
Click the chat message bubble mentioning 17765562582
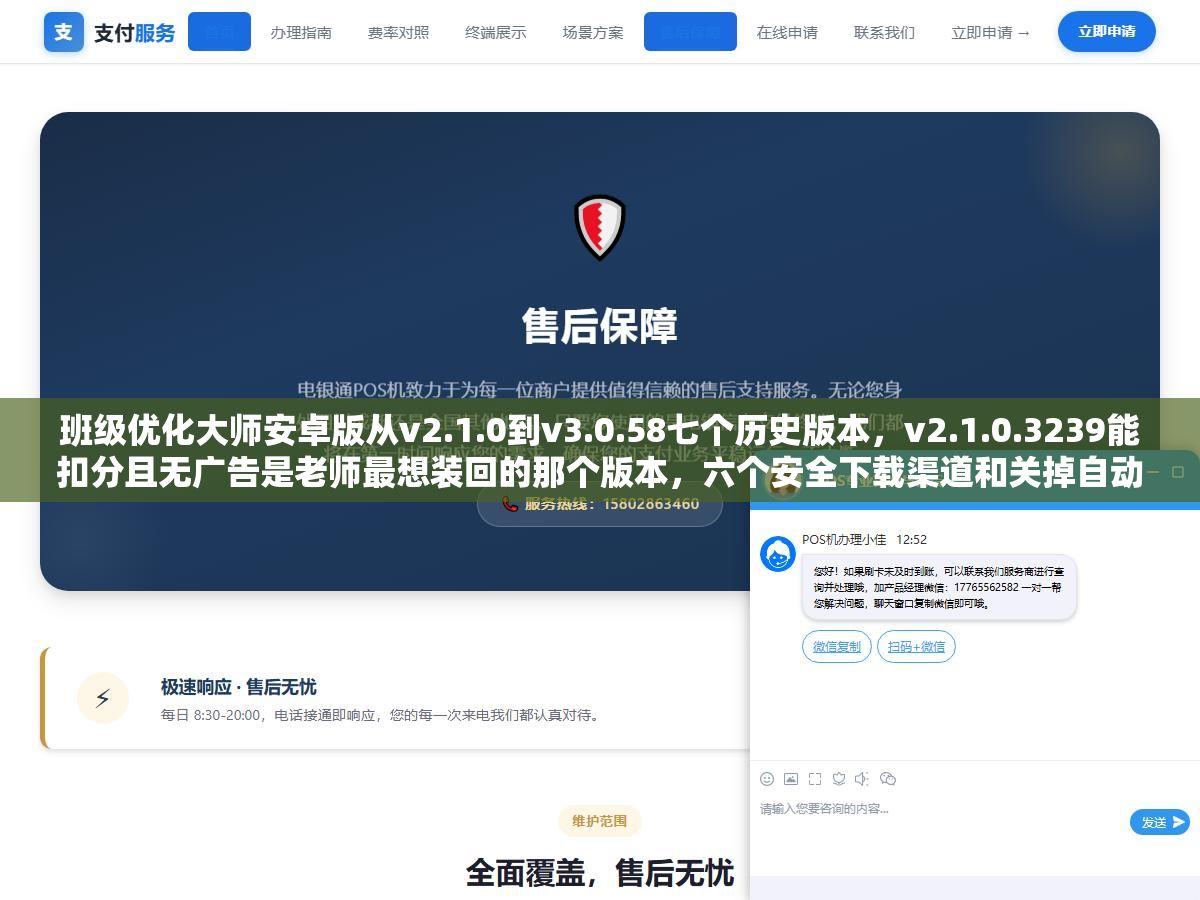[939, 587]
